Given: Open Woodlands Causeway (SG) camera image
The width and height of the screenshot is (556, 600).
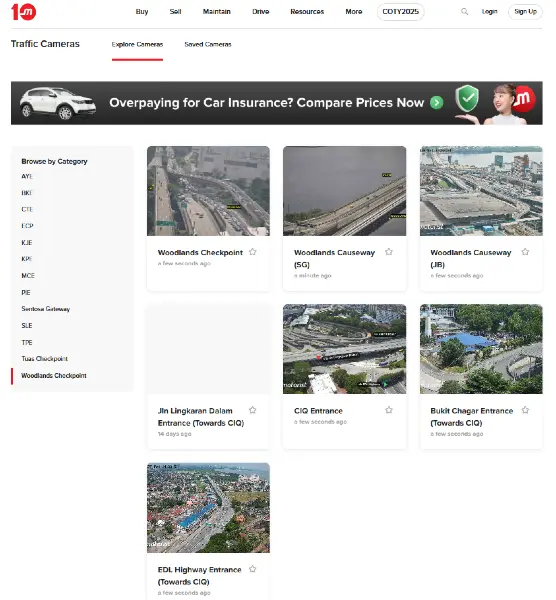Looking at the screenshot, I should (344, 191).
